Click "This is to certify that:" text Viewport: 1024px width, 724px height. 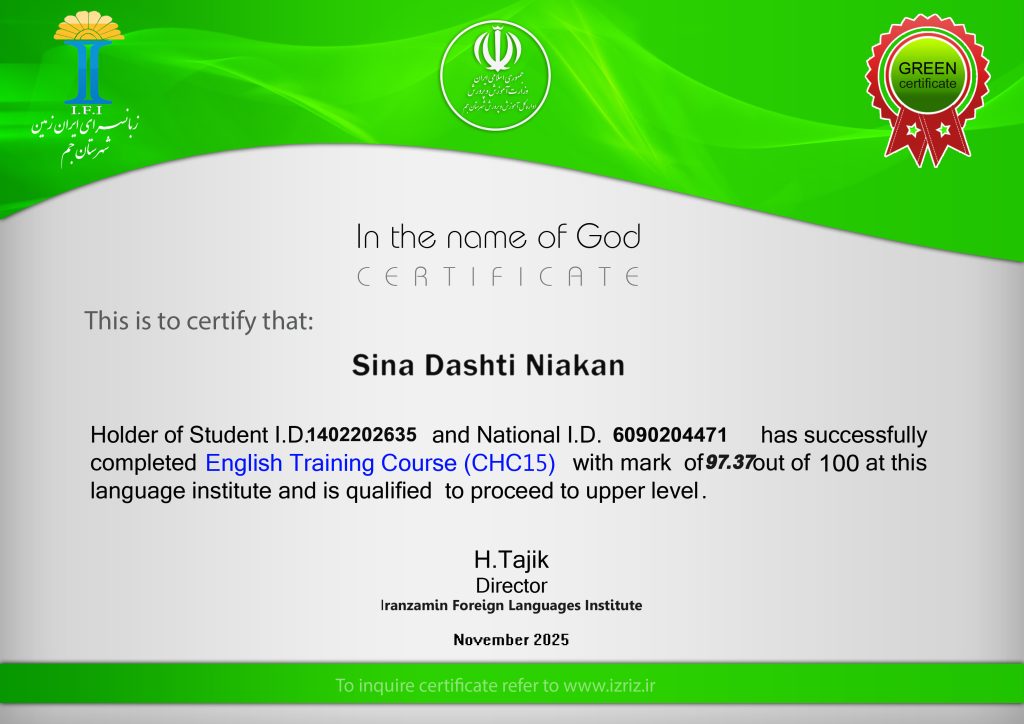tap(199, 321)
